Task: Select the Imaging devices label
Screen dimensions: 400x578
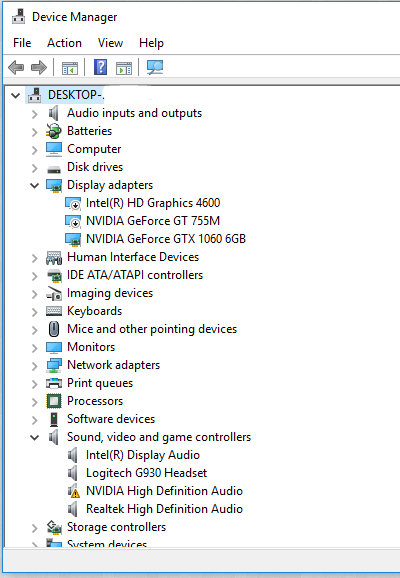Action: pos(110,293)
